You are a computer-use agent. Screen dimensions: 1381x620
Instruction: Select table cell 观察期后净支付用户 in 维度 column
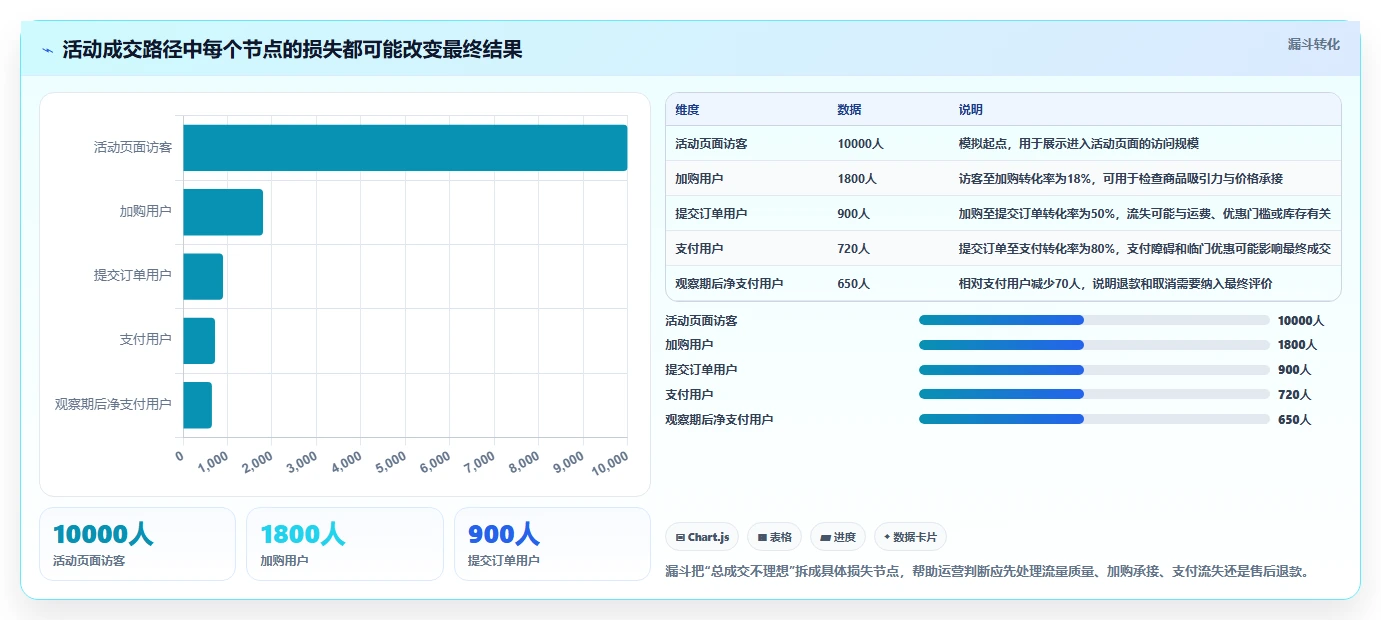point(729,284)
